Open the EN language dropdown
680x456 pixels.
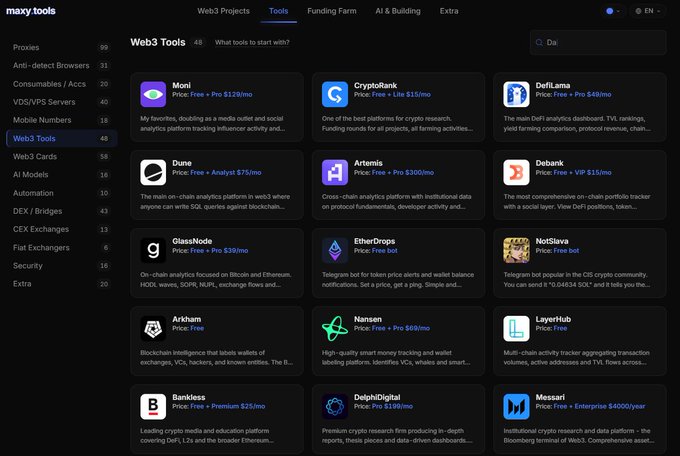(x=648, y=11)
